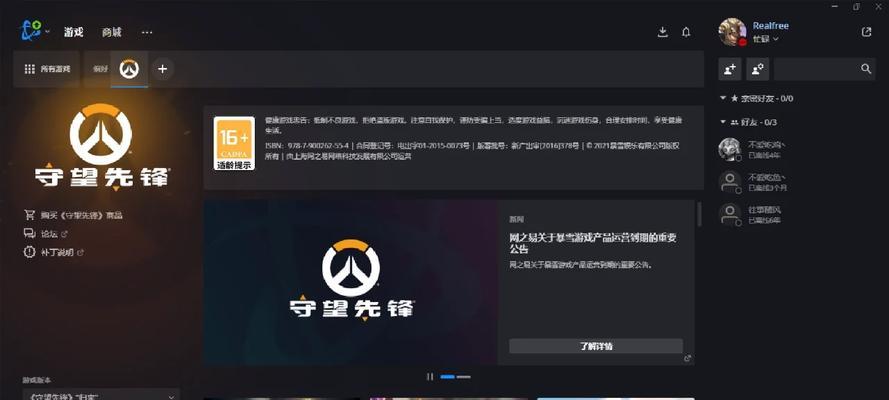Open the 商城 (Shop) tab
This screenshot has width=889, height=400.
pos(112,32)
